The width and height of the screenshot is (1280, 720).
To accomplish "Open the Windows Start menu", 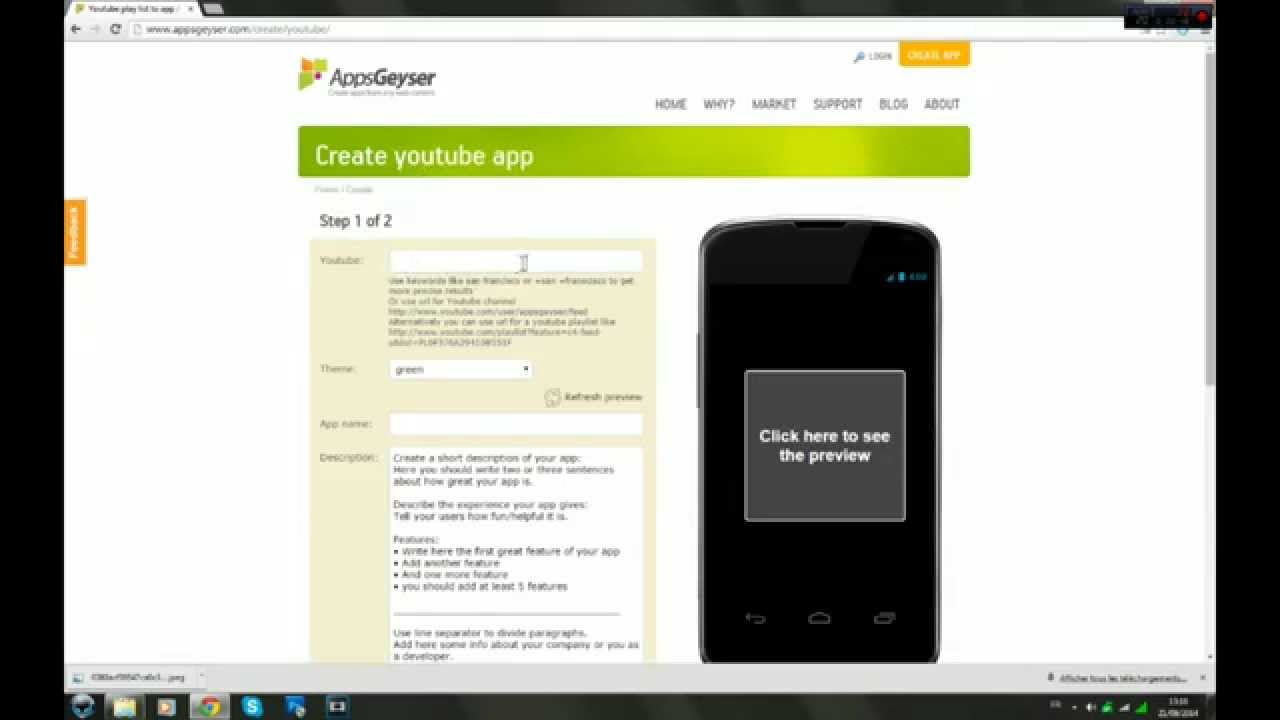I will pos(83,706).
